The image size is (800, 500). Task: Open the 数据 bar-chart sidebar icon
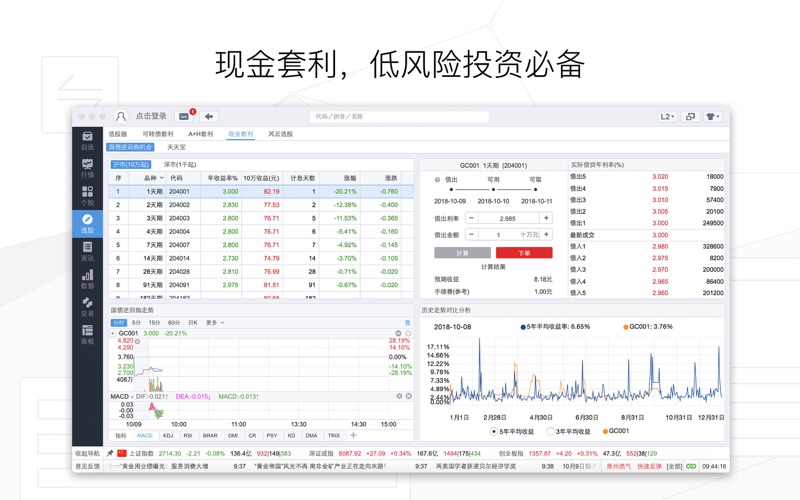tap(87, 279)
